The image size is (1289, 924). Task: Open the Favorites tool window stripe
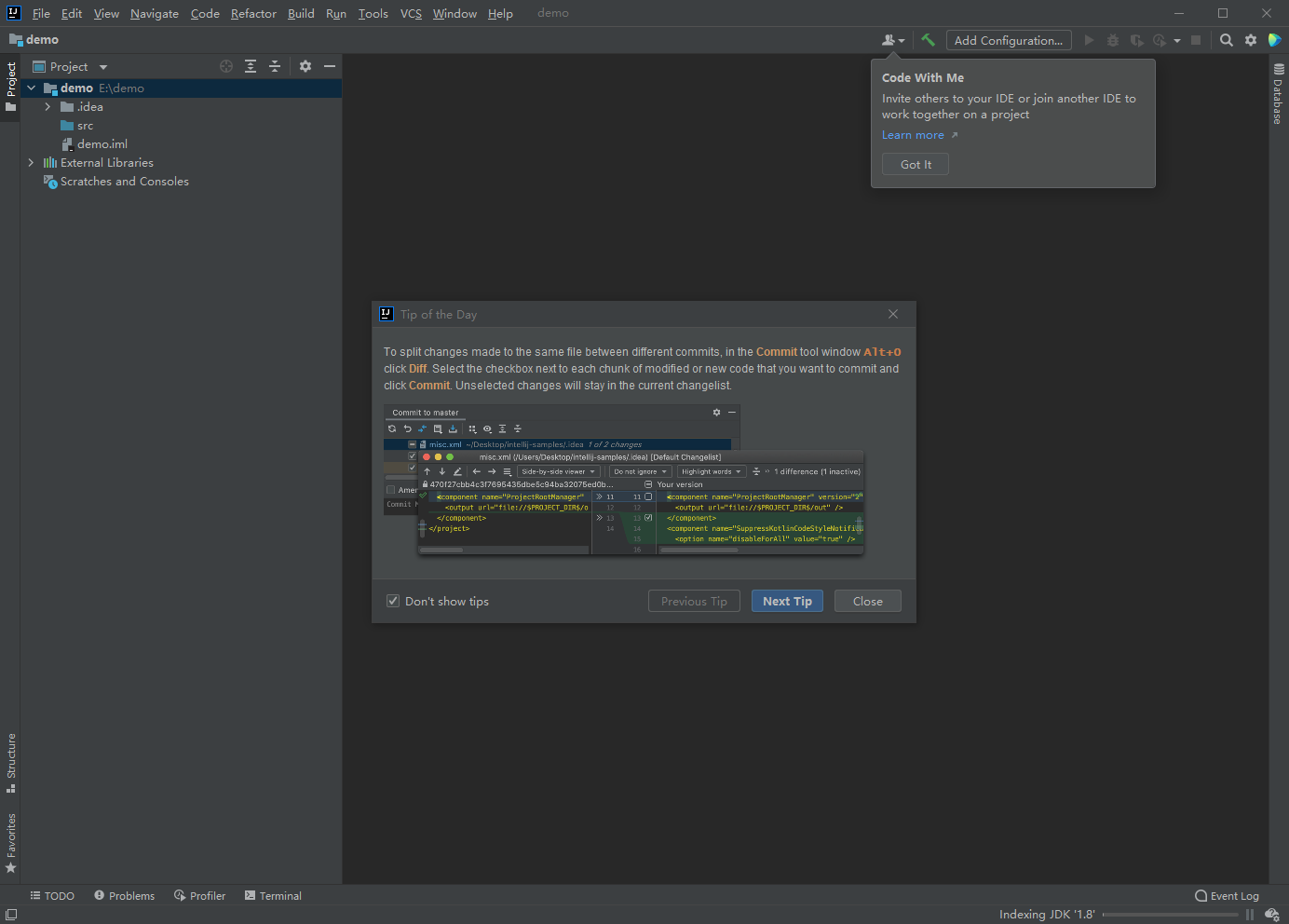click(11, 843)
